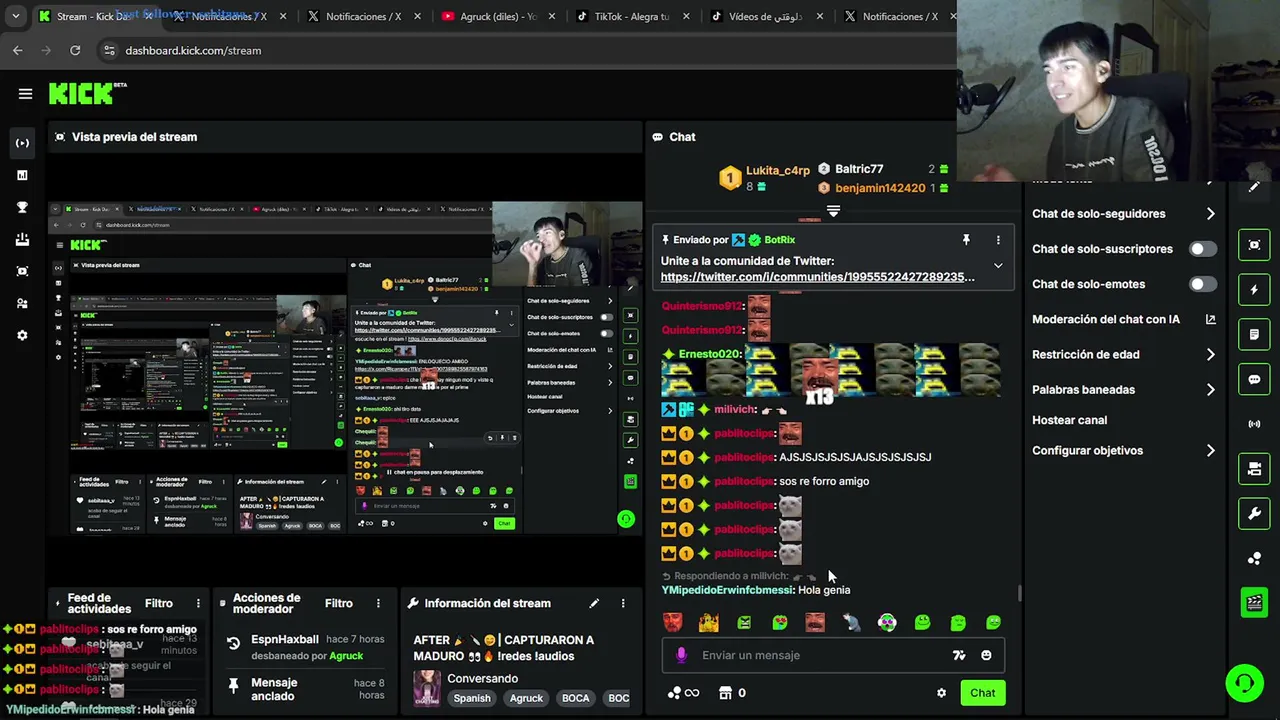Click the BOCA stream tag
Viewport: 1280px width, 720px height.
point(575,699)
